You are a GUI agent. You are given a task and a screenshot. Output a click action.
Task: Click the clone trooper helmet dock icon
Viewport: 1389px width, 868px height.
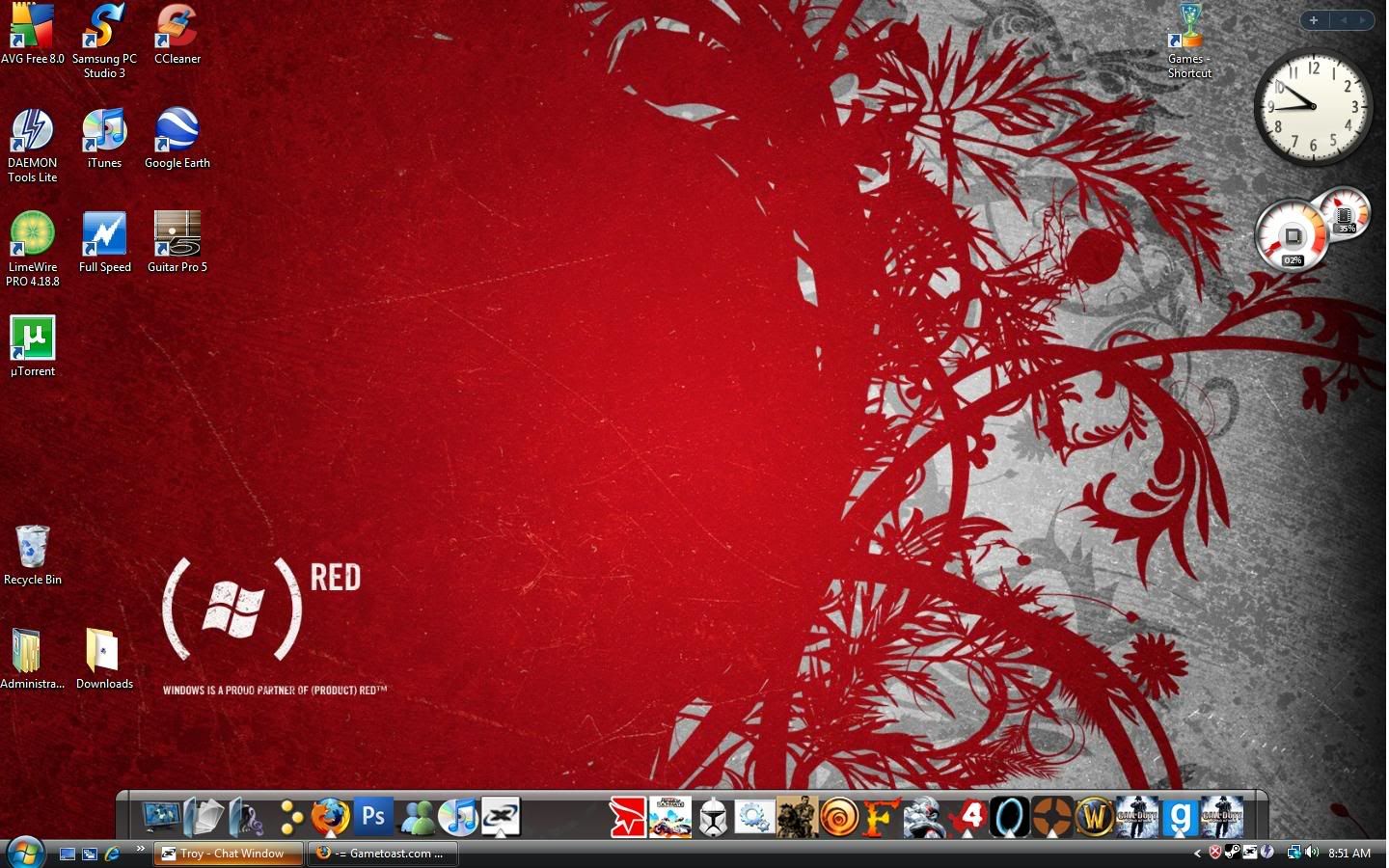pyautogui.click(x=713, y=818)
